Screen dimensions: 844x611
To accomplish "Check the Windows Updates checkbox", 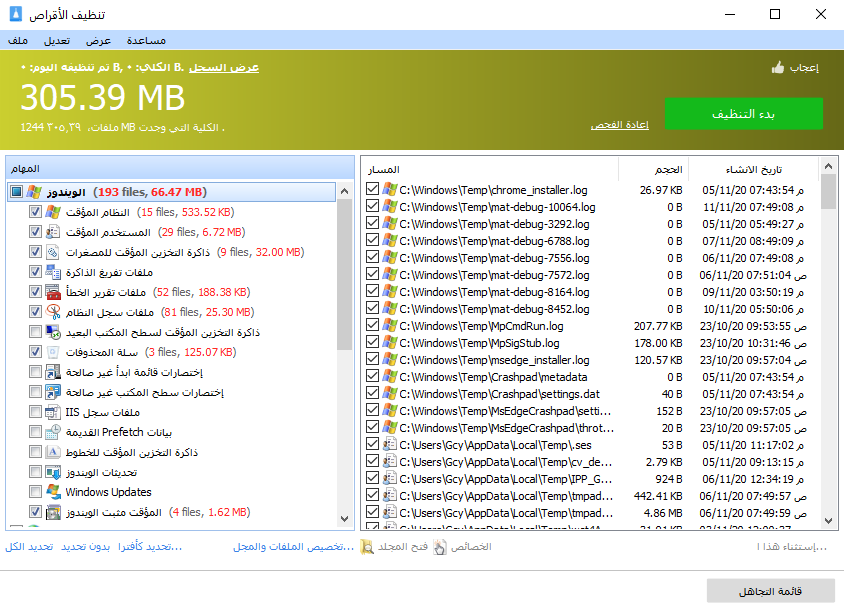I will click(x=35, y=492).
